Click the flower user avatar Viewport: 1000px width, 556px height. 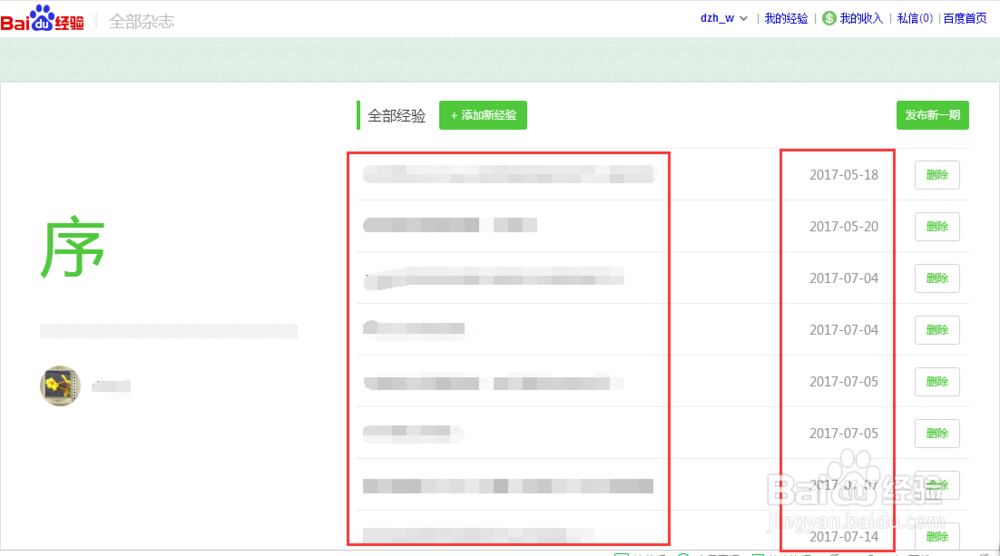coord(60,386)
